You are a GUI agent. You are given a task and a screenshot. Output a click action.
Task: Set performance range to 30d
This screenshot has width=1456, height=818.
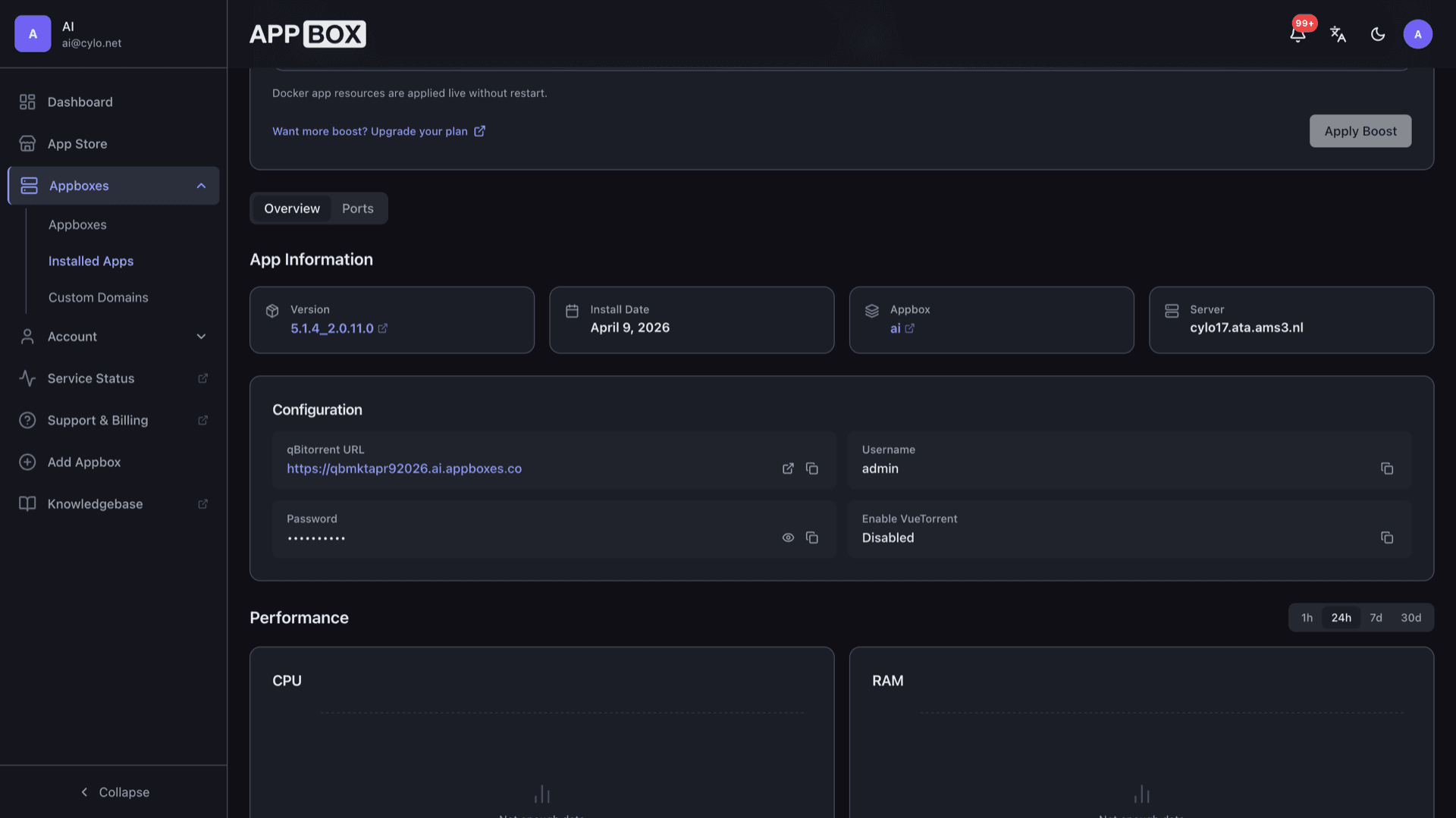click(x=1410, y=618)
